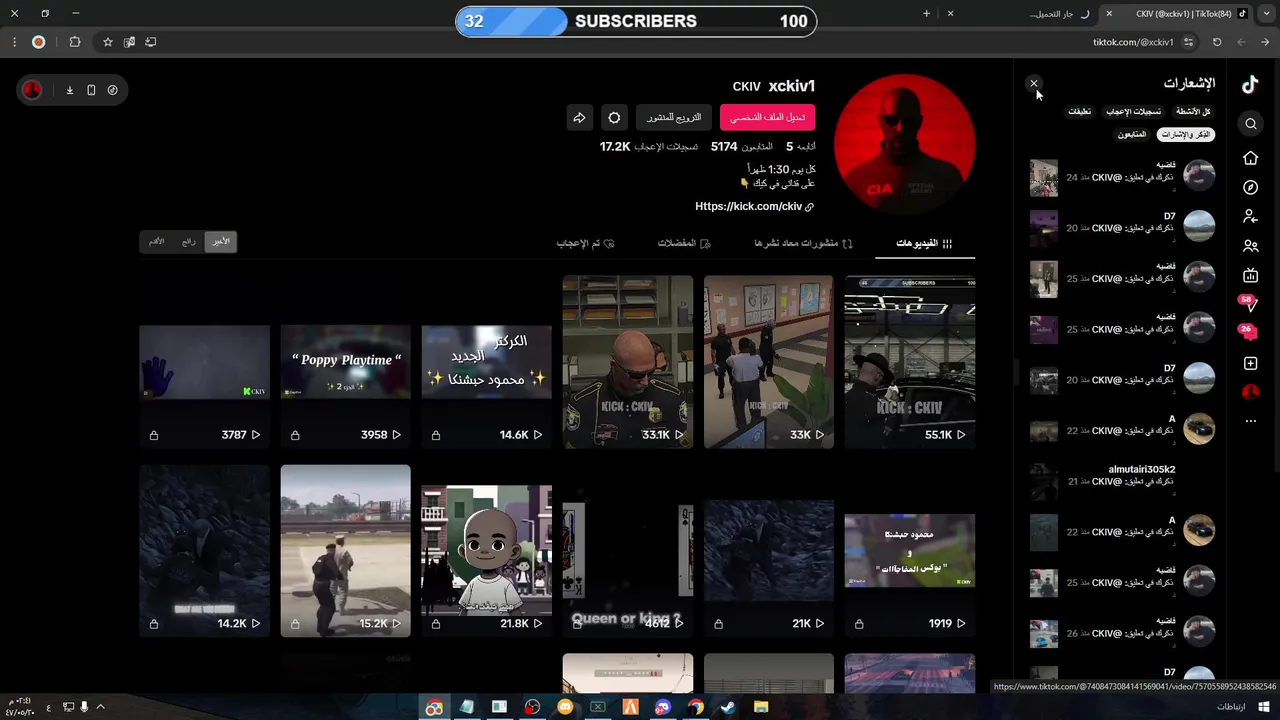Bookmark this page with the star icon
This screenshot has height=720, width=1280.
pos(108,42)
